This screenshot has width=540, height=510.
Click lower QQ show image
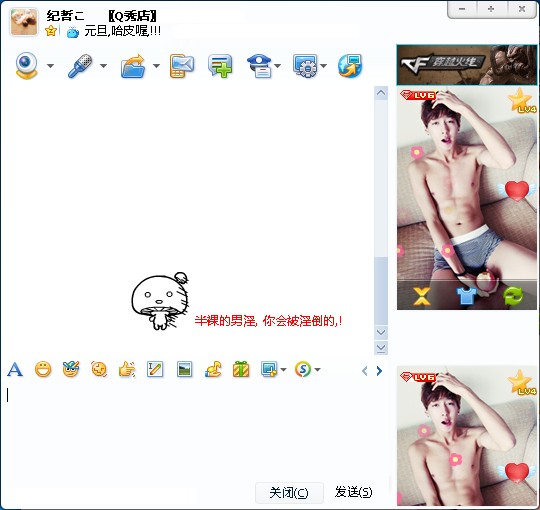(467, 436)
